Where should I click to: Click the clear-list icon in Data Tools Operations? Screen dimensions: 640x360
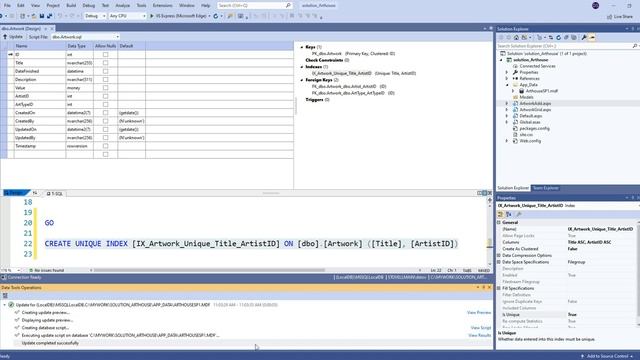(5, 296)
